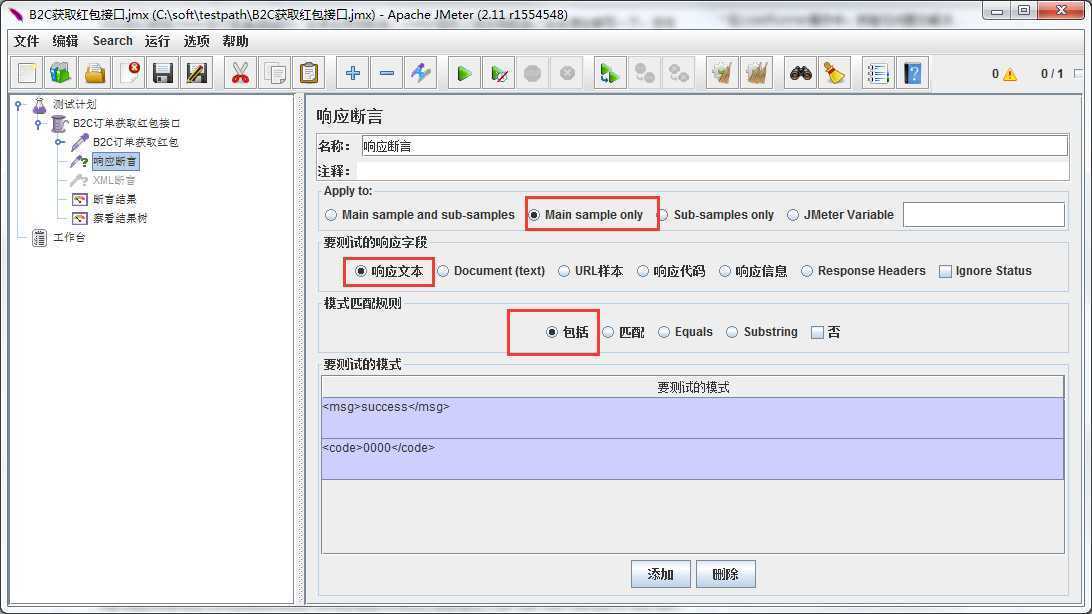1092x614 pixels.
Task: Tick the 否 checkbox
Action: (818, 333)
